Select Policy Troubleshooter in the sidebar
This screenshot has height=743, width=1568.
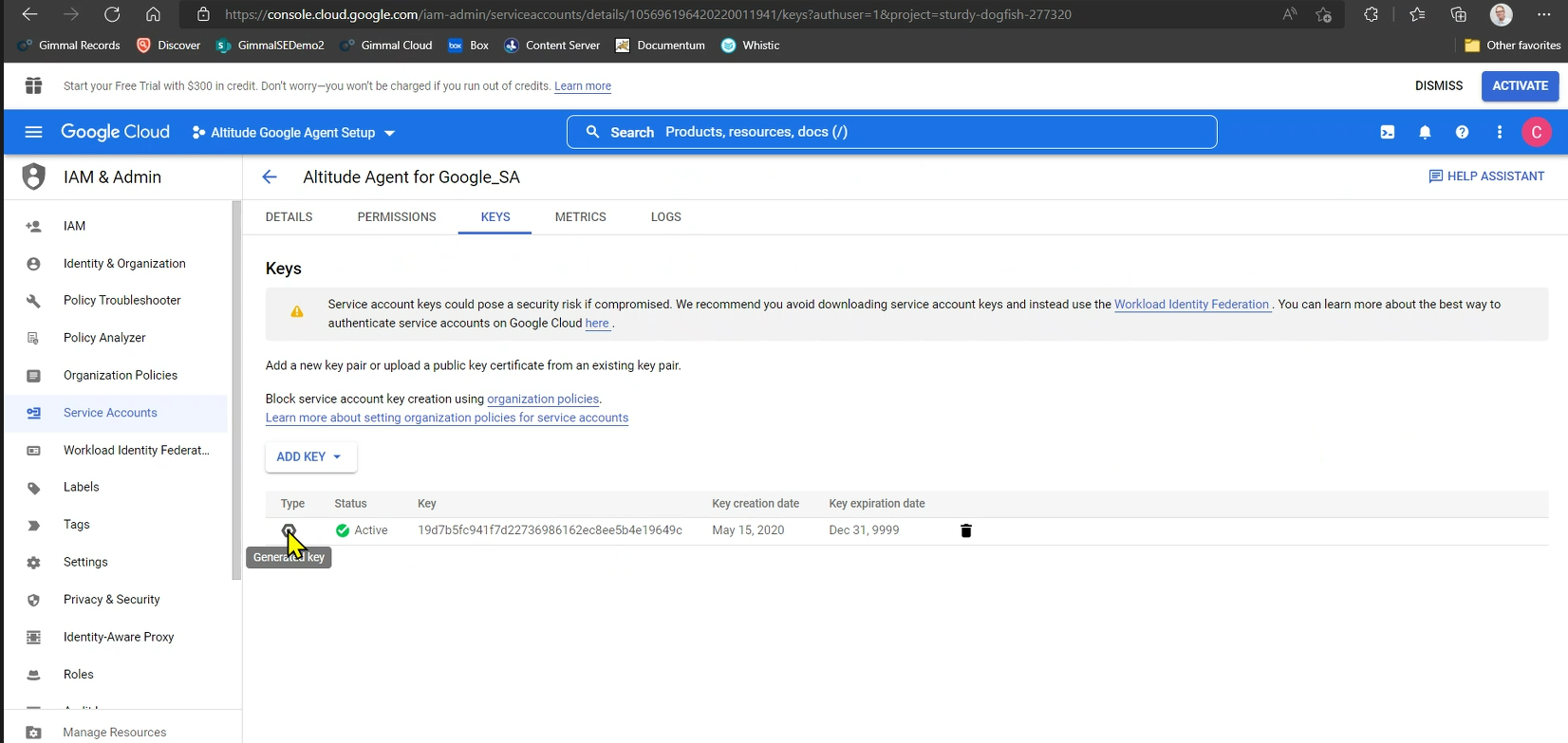point(121,300)
